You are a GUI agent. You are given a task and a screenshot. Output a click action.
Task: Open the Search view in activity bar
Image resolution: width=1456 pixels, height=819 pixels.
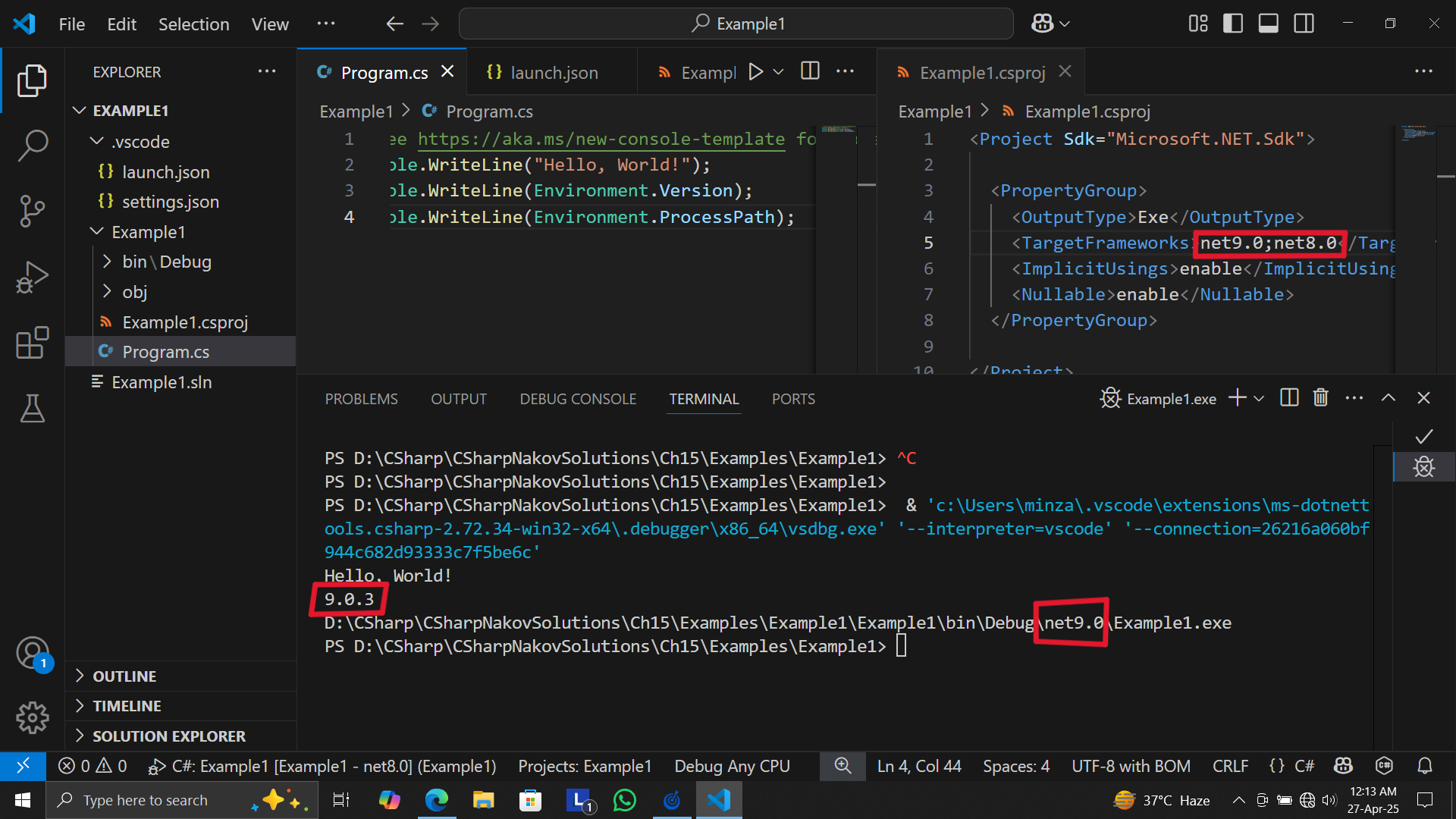point(33,145)
